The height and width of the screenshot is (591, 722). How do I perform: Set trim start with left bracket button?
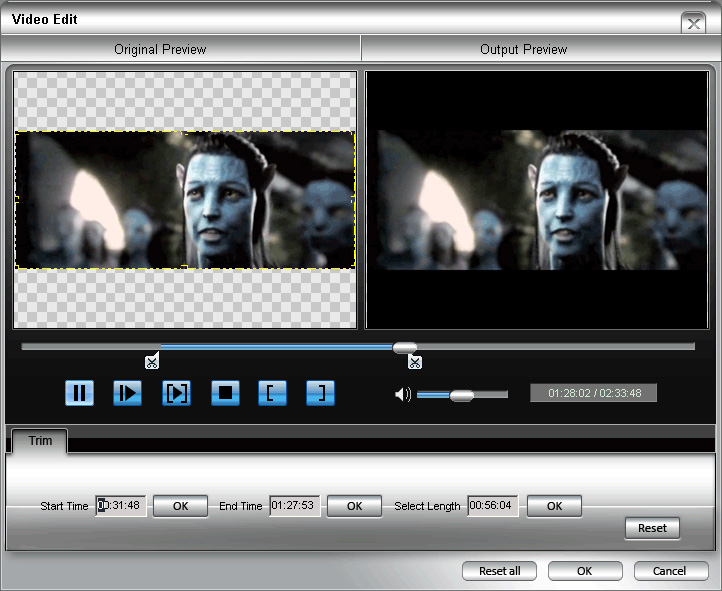(x=273, y=393)
